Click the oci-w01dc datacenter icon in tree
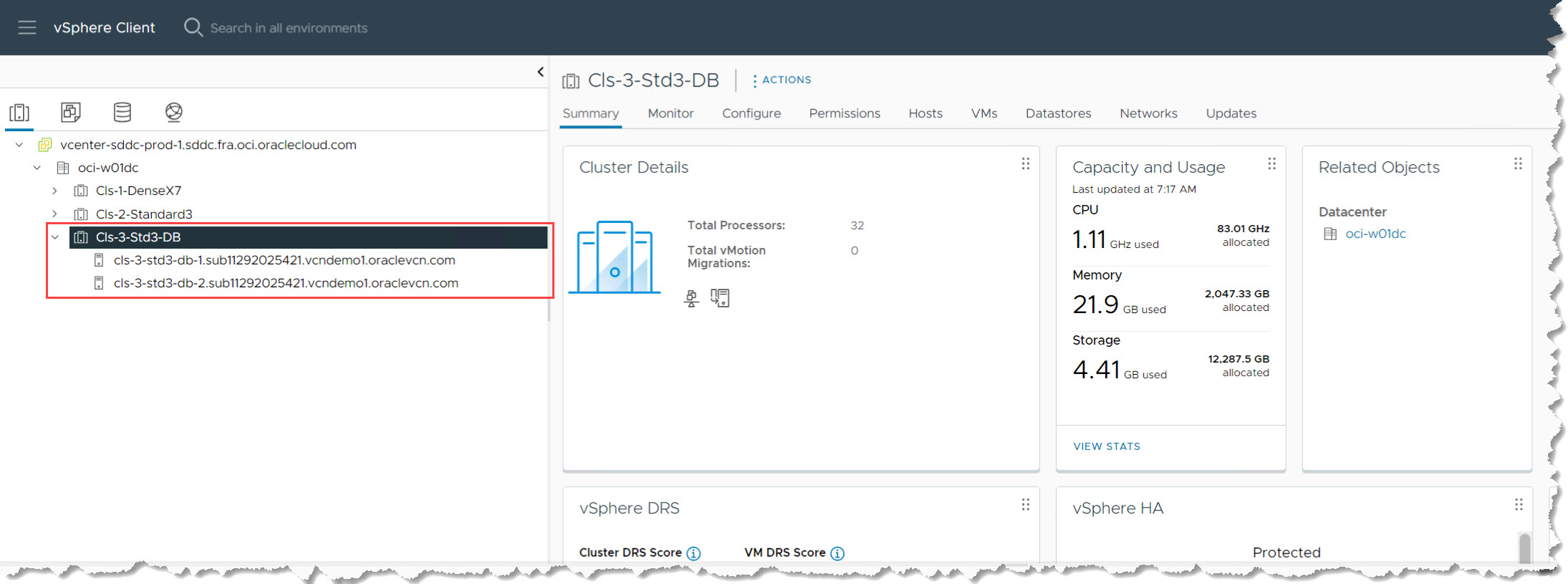The image size is (1568, 584). click(x=63, y=168)
